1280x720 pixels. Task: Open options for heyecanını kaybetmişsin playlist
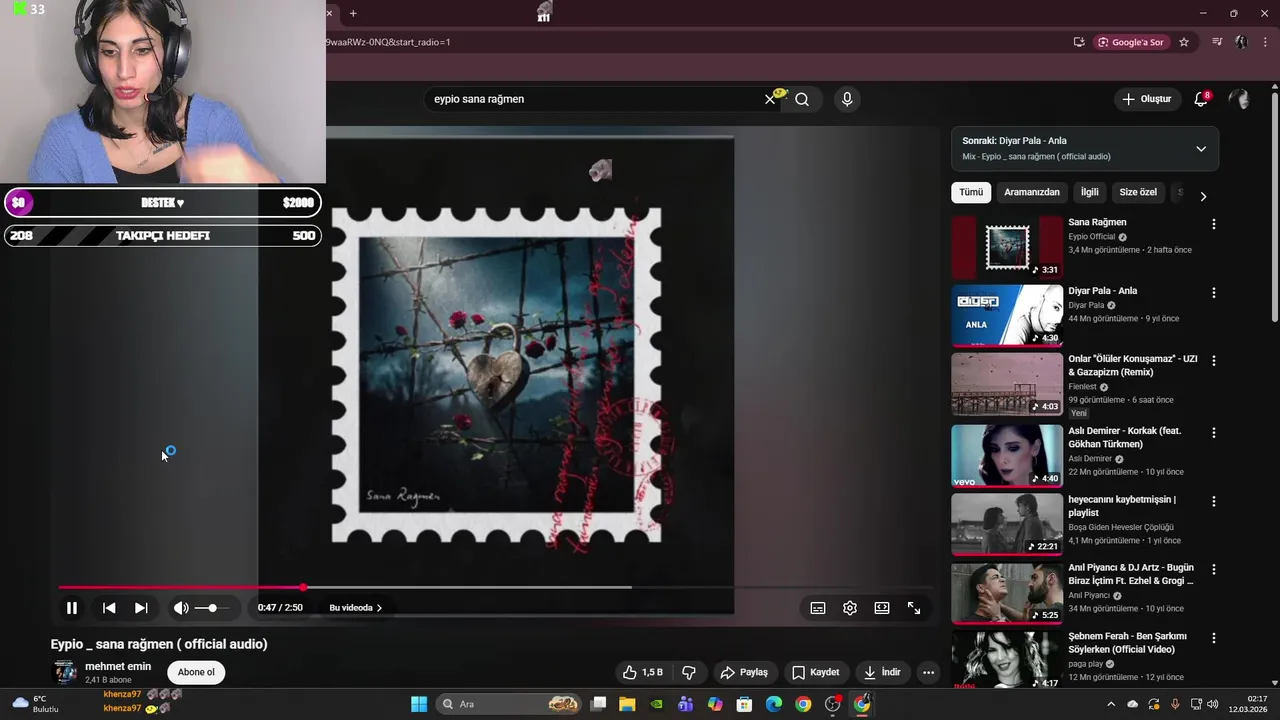click(x=1214, y=501)
